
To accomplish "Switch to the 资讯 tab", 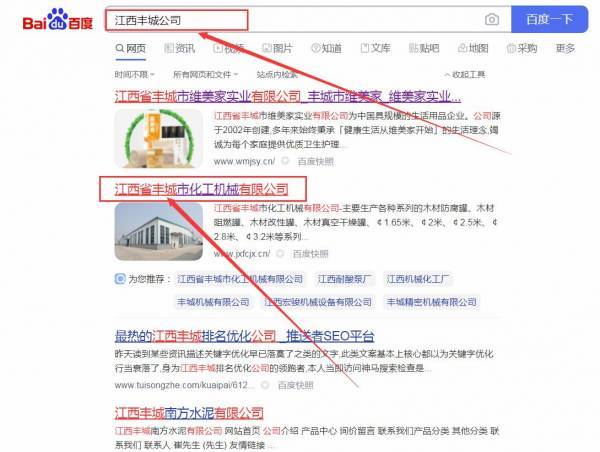I will click(179, 48).
